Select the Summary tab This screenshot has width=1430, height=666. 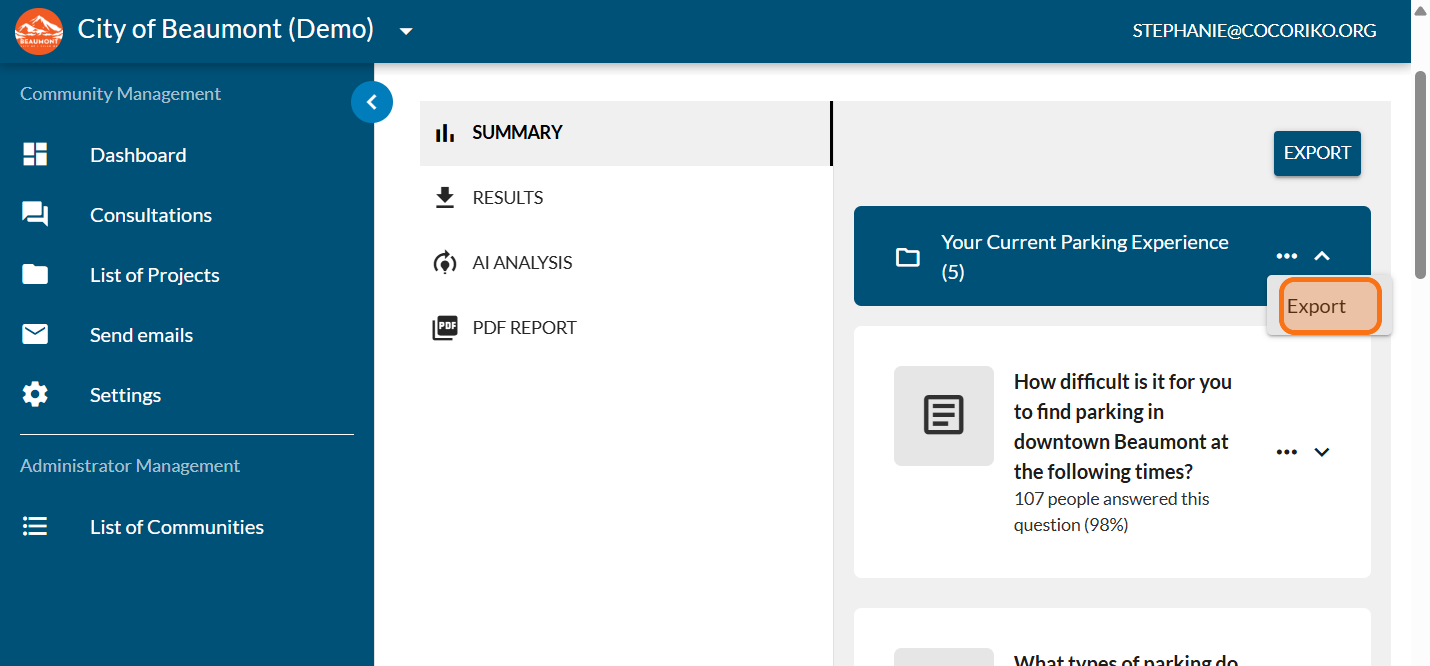point(517,132)
